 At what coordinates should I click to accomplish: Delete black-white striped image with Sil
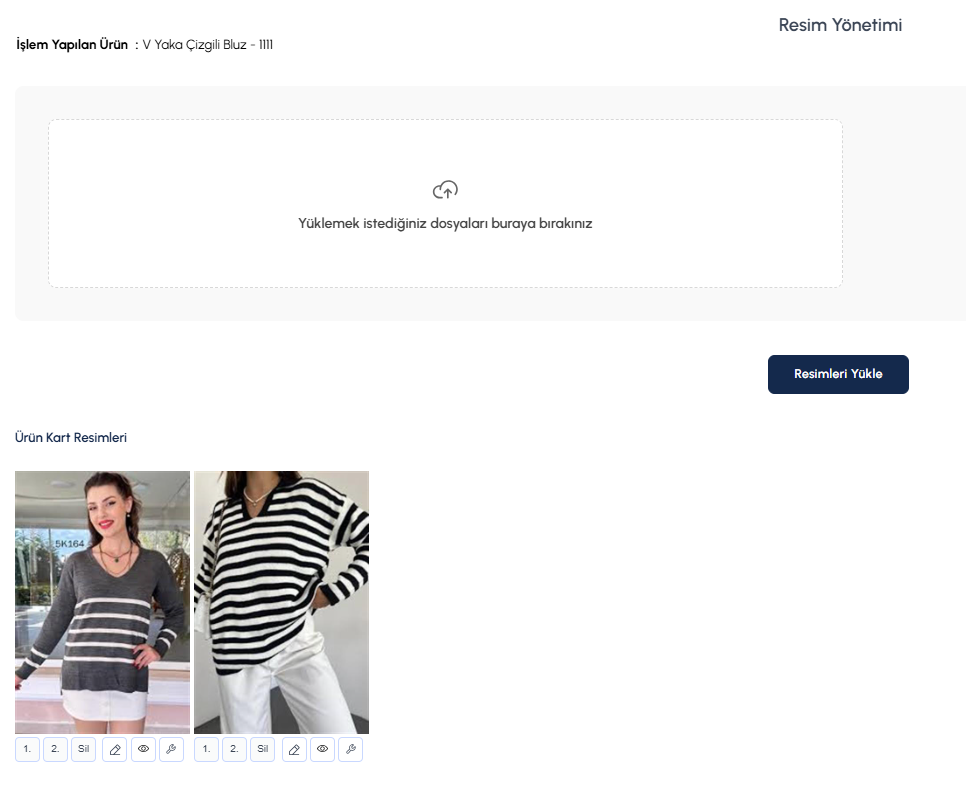263,749
